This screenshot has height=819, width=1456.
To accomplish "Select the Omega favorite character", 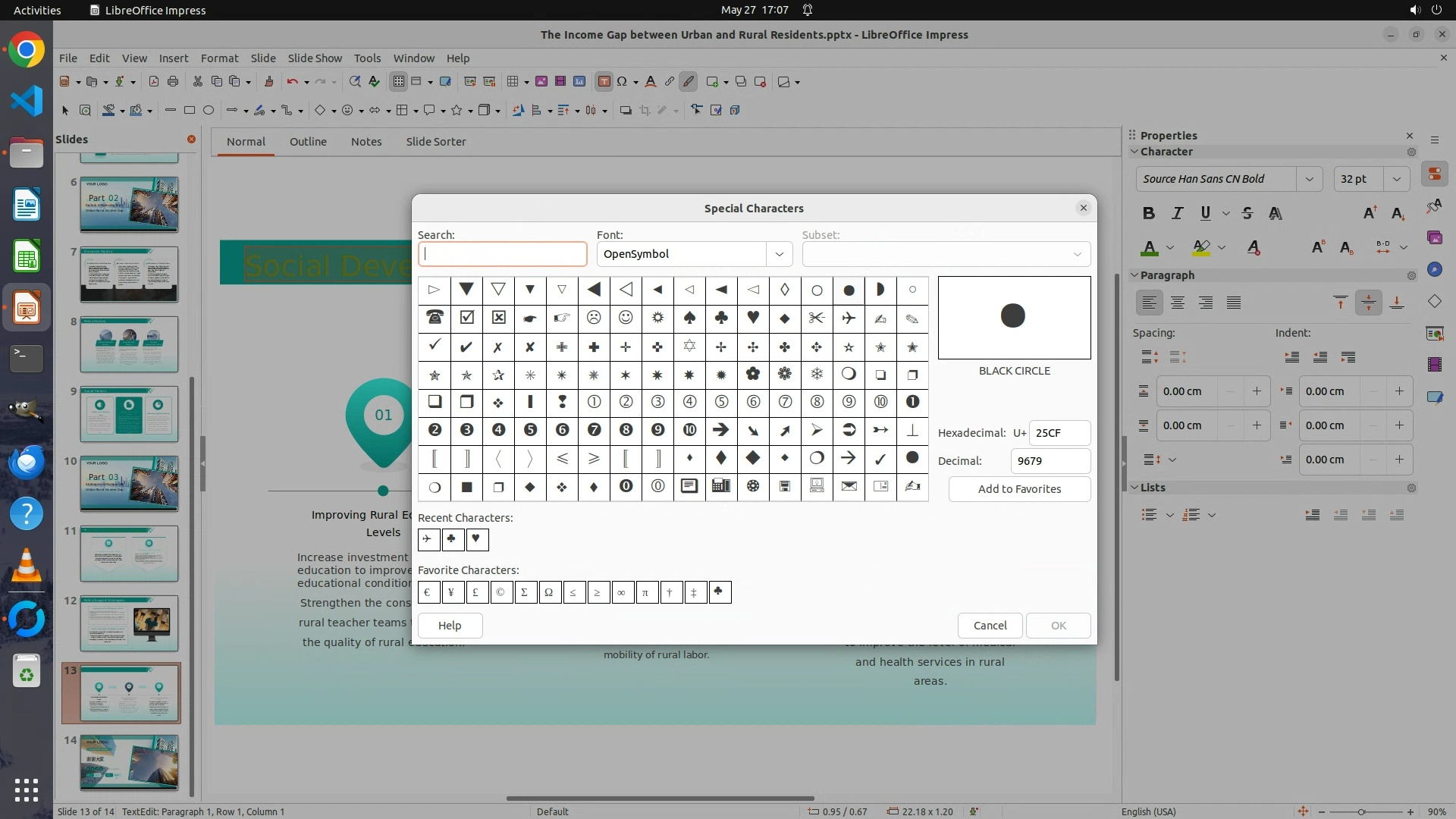I will tap(549, 592).
